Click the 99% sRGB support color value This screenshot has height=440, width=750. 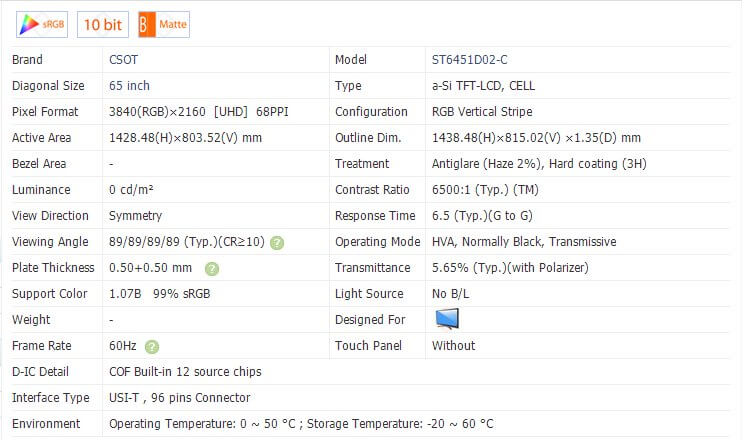180,294
